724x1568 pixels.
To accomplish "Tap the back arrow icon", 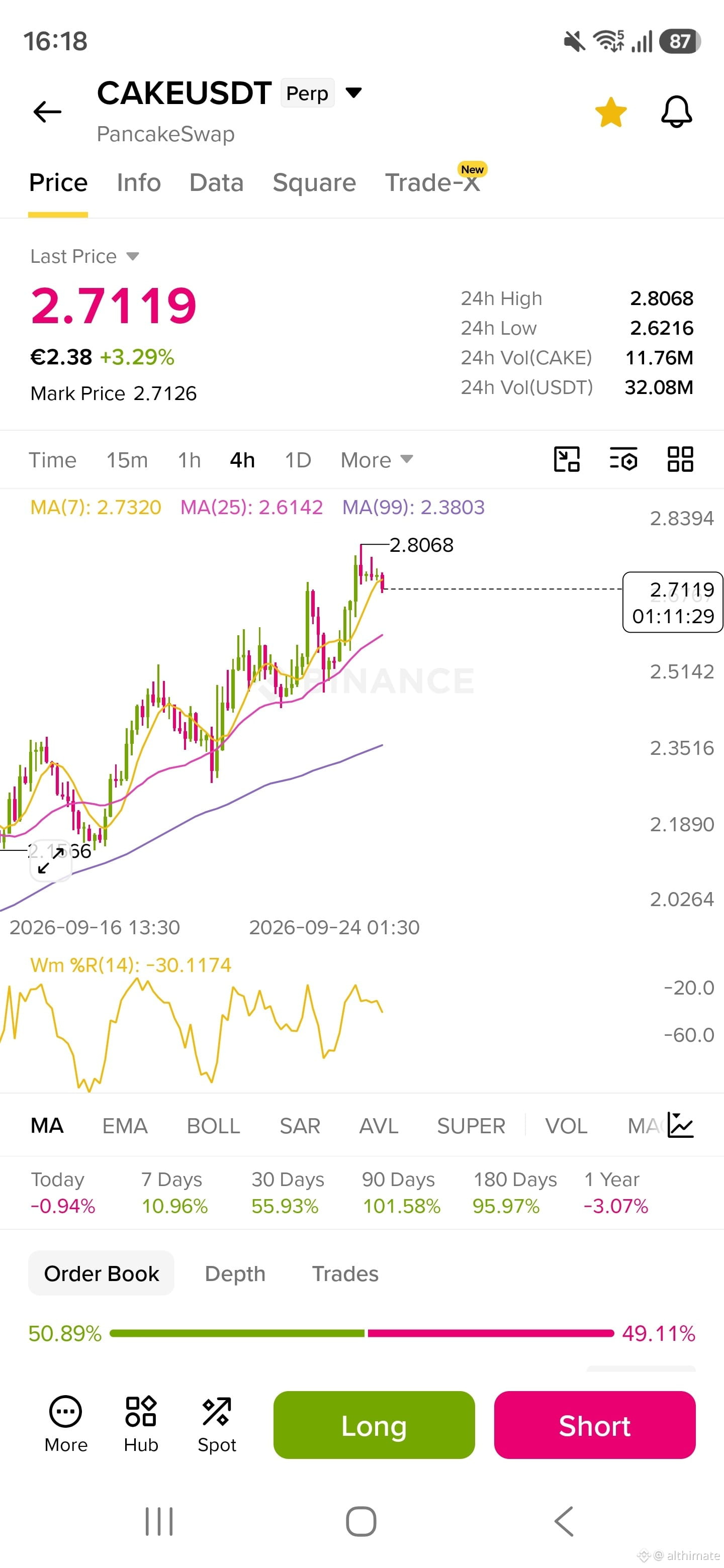I will [x=47, y=112].
